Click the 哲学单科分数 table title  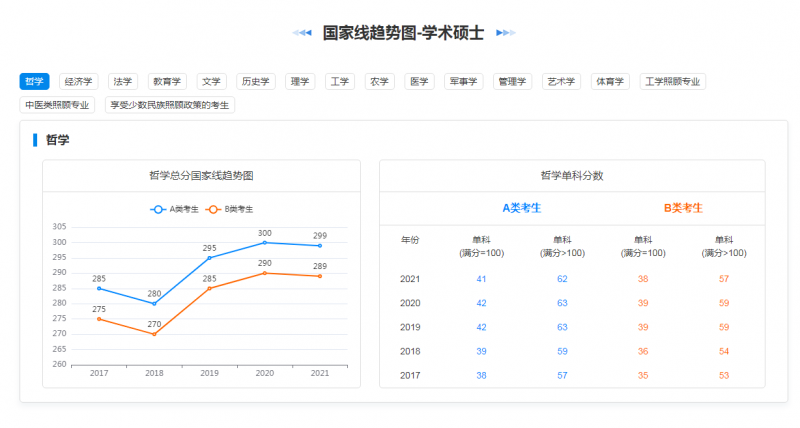(x=572, y=175)
